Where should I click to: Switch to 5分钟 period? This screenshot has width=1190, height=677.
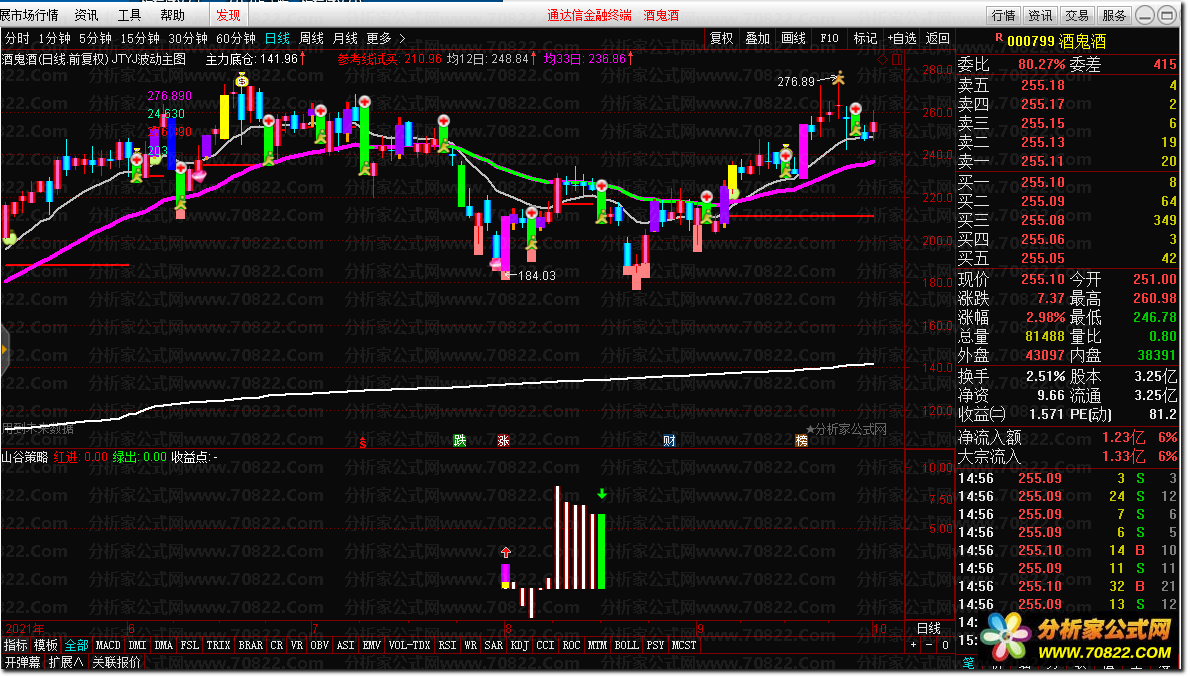[x=95, y=39]
